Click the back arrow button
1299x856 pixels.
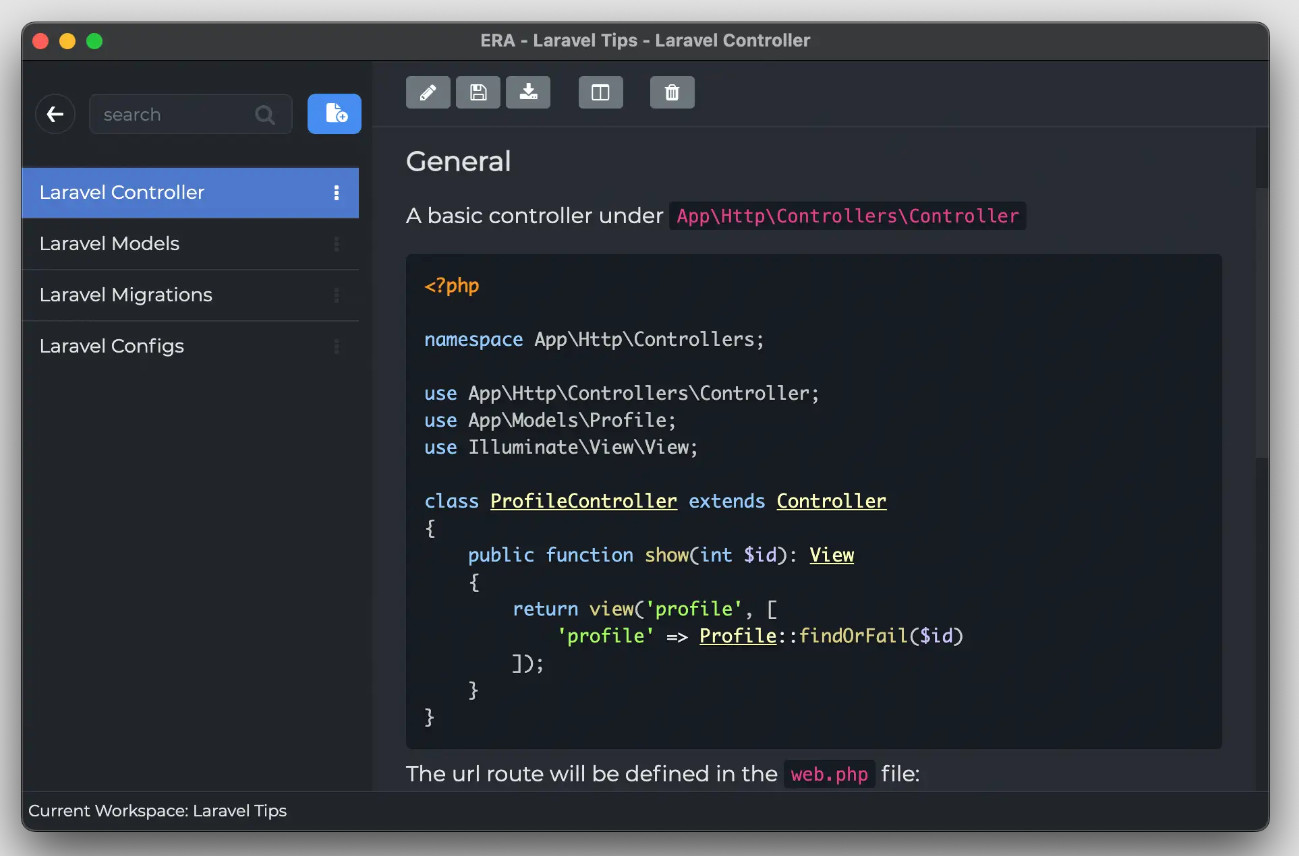click(x=55, y=114)
